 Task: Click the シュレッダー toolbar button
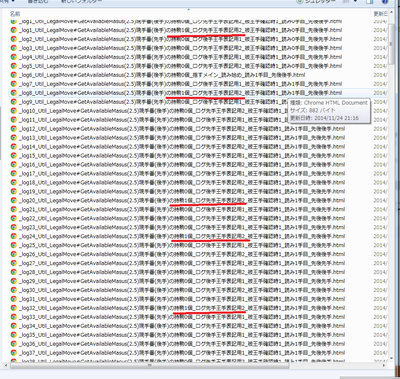(x=316, y=2)
